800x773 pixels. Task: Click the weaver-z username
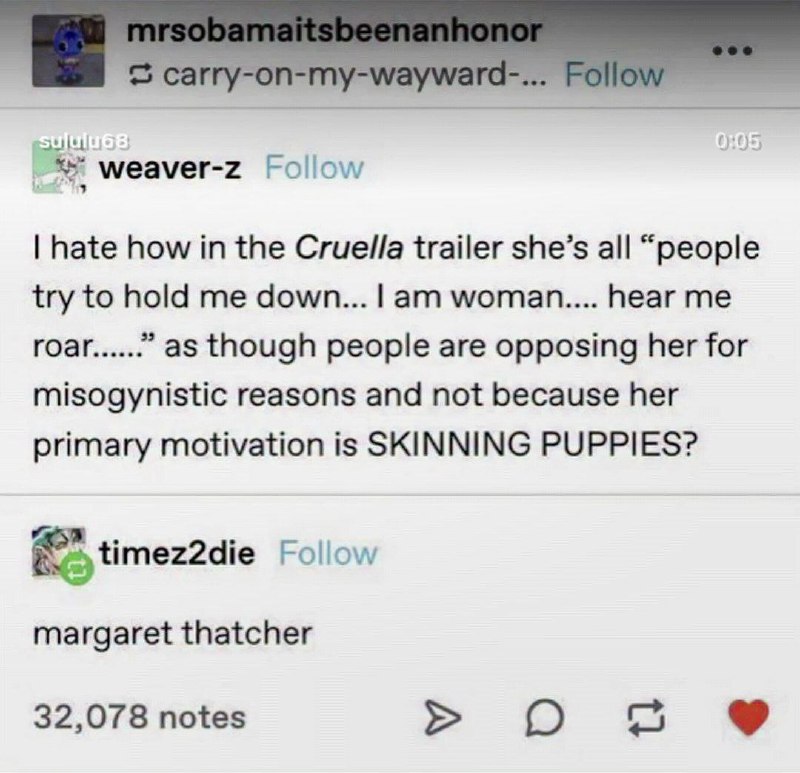(x=170, y=169)
